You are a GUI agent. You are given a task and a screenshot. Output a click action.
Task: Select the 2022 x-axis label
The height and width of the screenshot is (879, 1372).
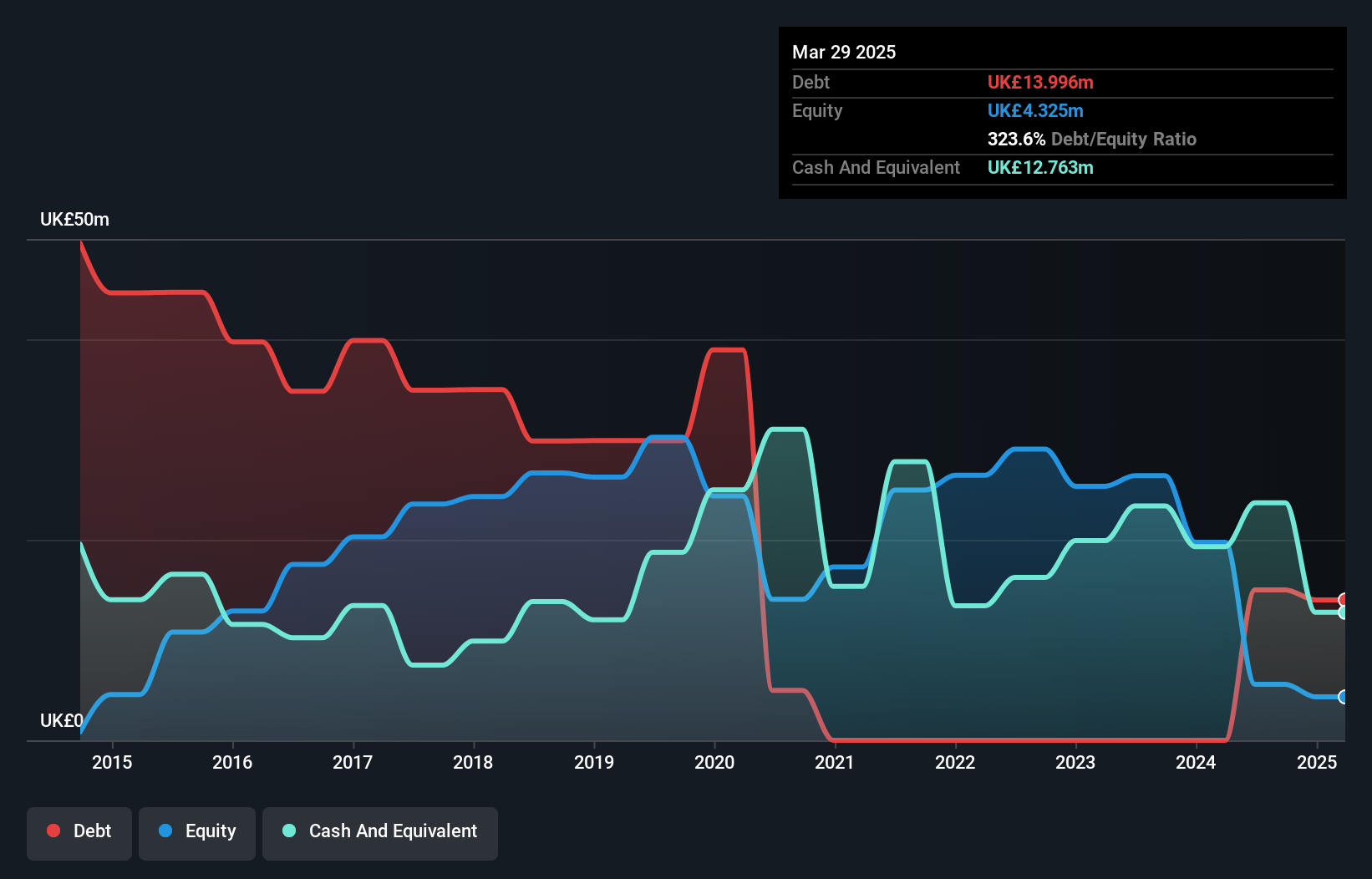point(955,762)
